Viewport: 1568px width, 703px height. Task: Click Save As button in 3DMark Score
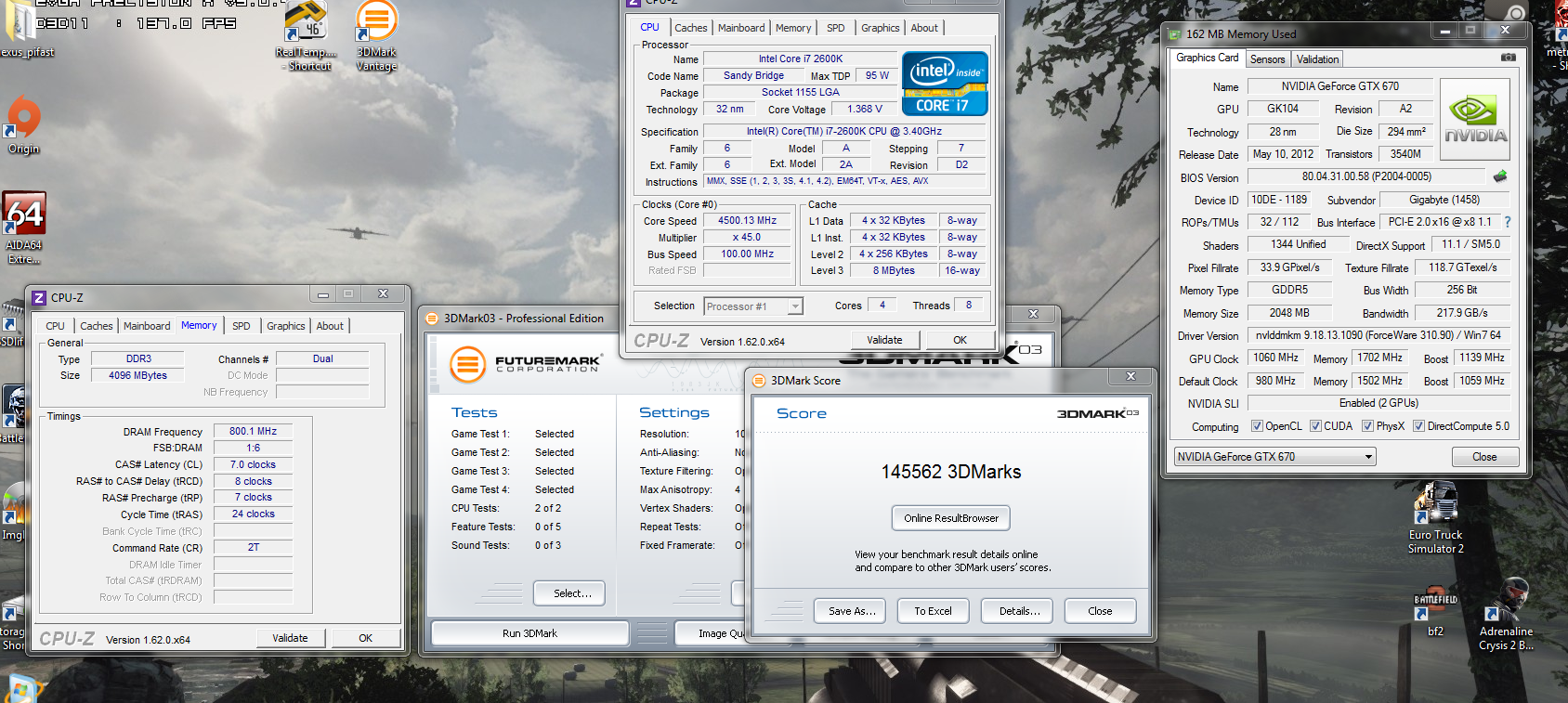coord(852,611)
